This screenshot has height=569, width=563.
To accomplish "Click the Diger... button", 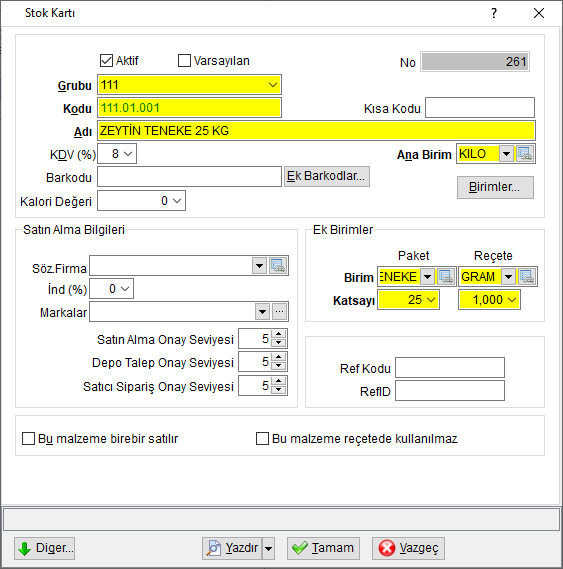I will pyautogui.click(x=45, y=548).
